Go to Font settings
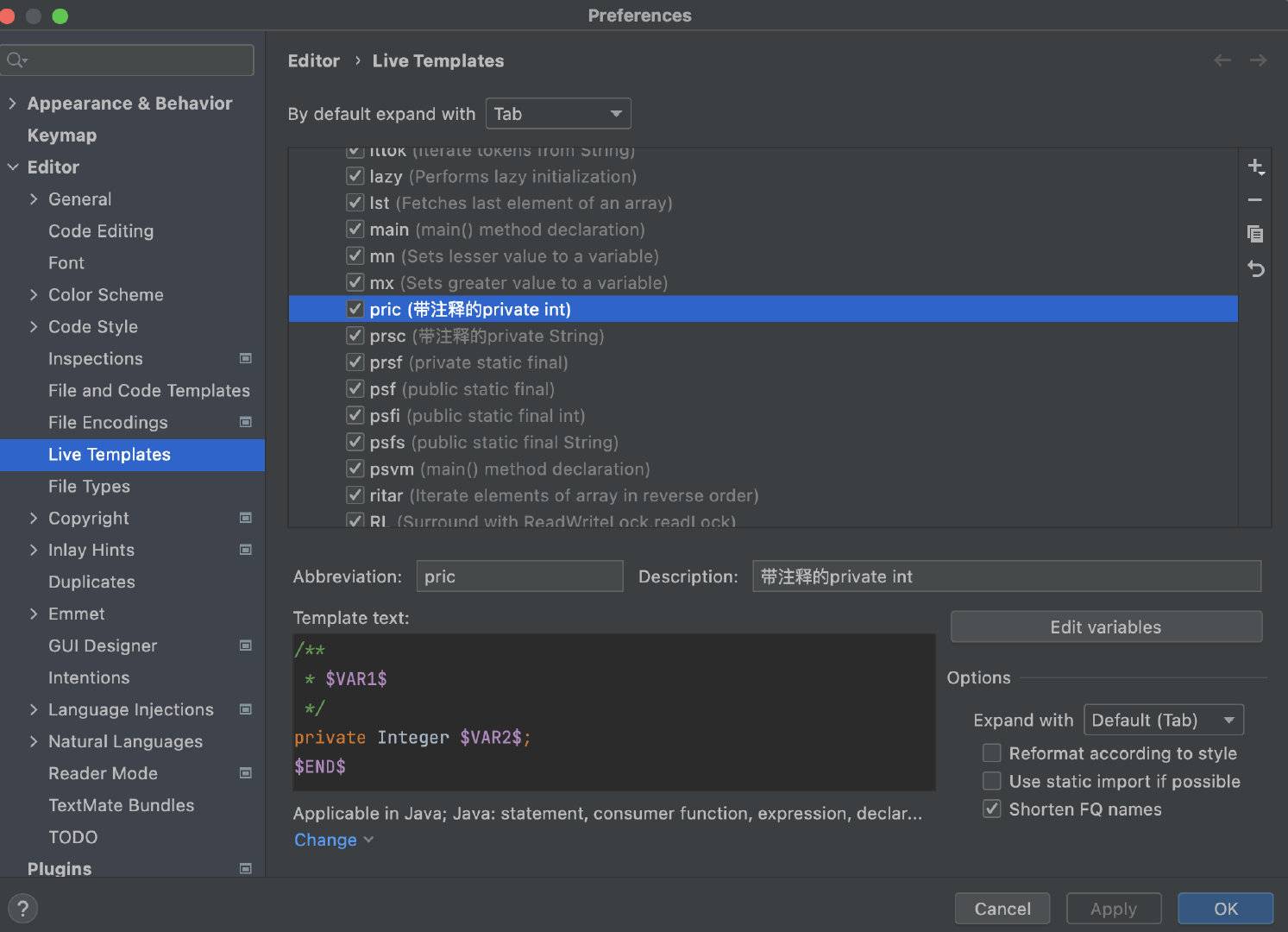1288x932 pixels. [x=66, y=263]
